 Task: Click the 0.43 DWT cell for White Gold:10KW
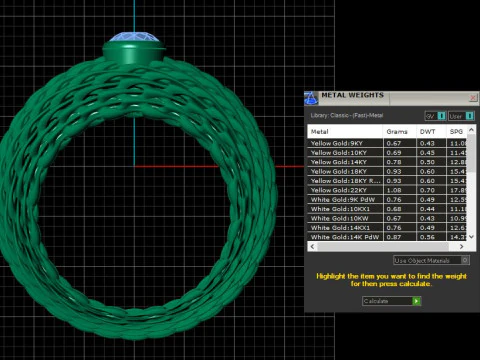click(431, 218)
